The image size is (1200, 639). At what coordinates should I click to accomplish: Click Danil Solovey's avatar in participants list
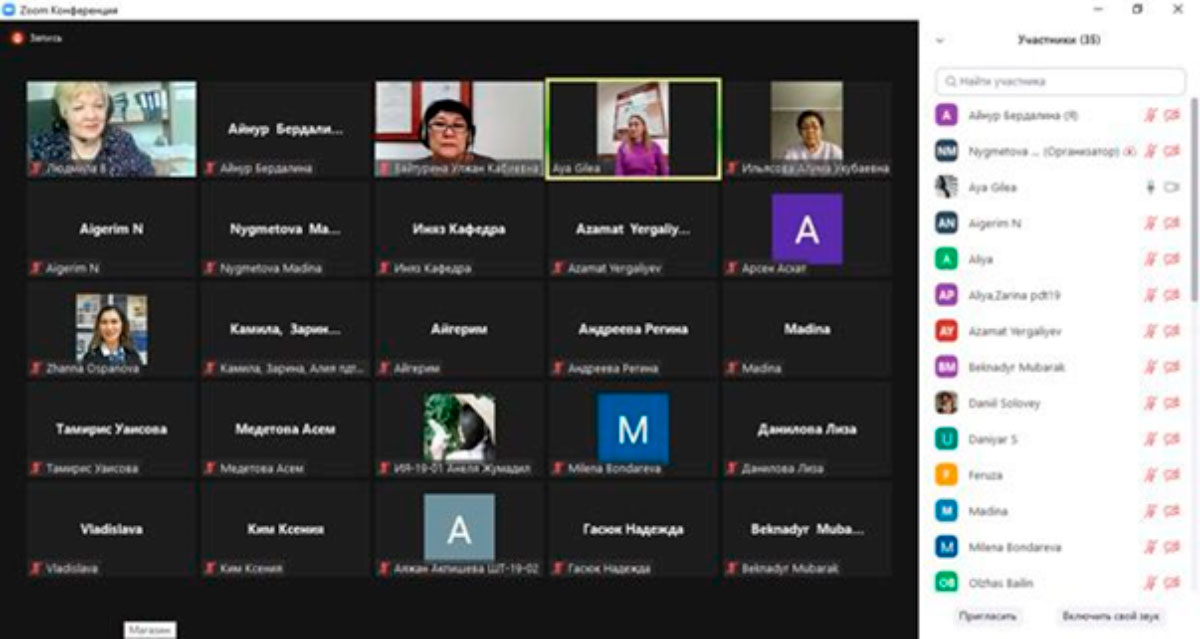[x=946, y=403]
